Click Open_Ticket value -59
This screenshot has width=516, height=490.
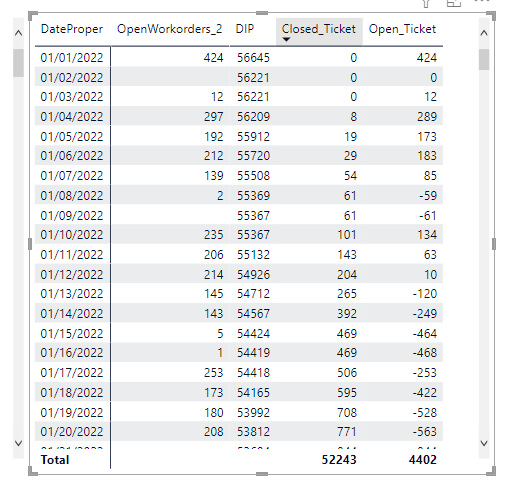pyautogui.click(x=428, y=196)
